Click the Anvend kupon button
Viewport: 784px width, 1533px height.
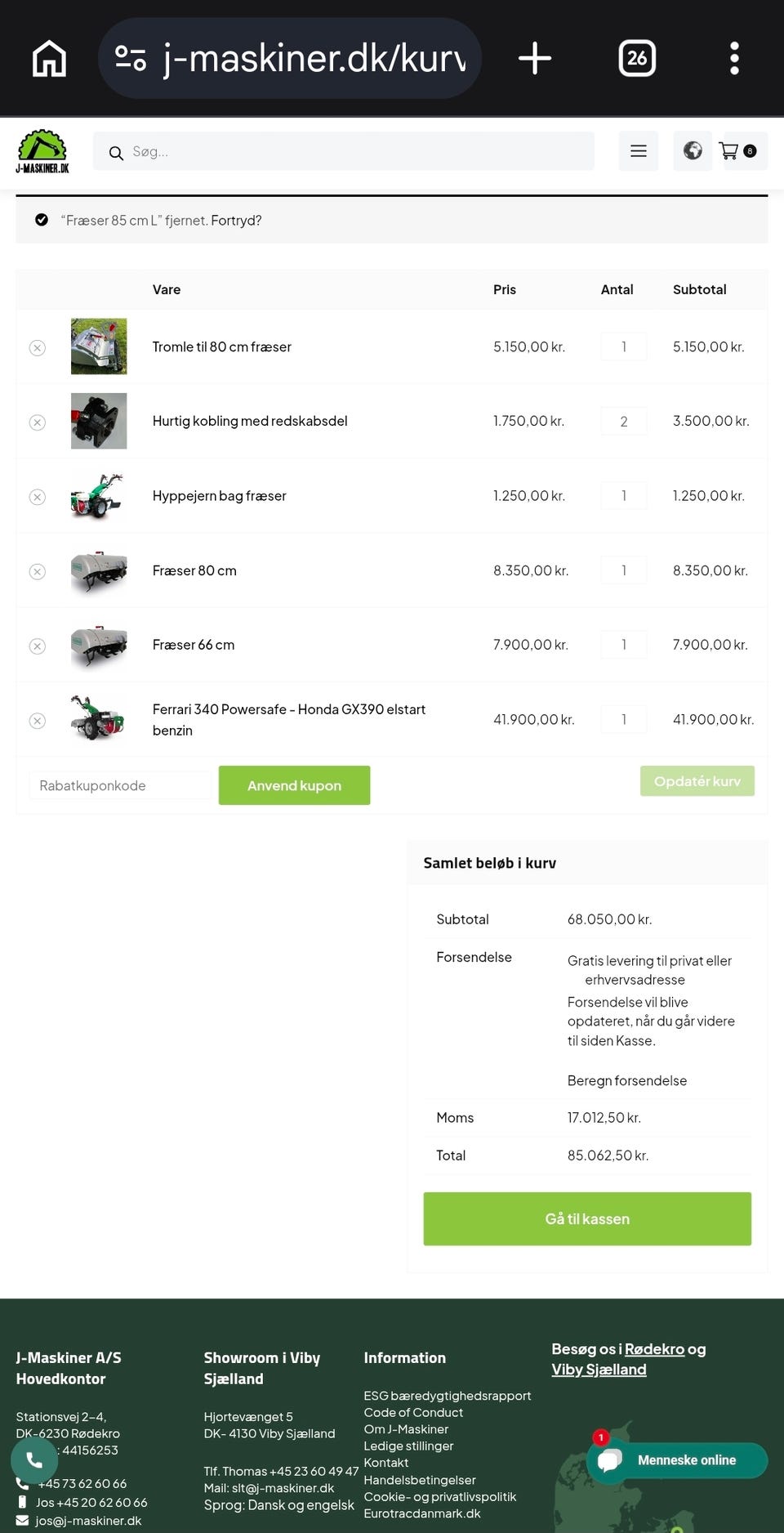tap(294, 785)
